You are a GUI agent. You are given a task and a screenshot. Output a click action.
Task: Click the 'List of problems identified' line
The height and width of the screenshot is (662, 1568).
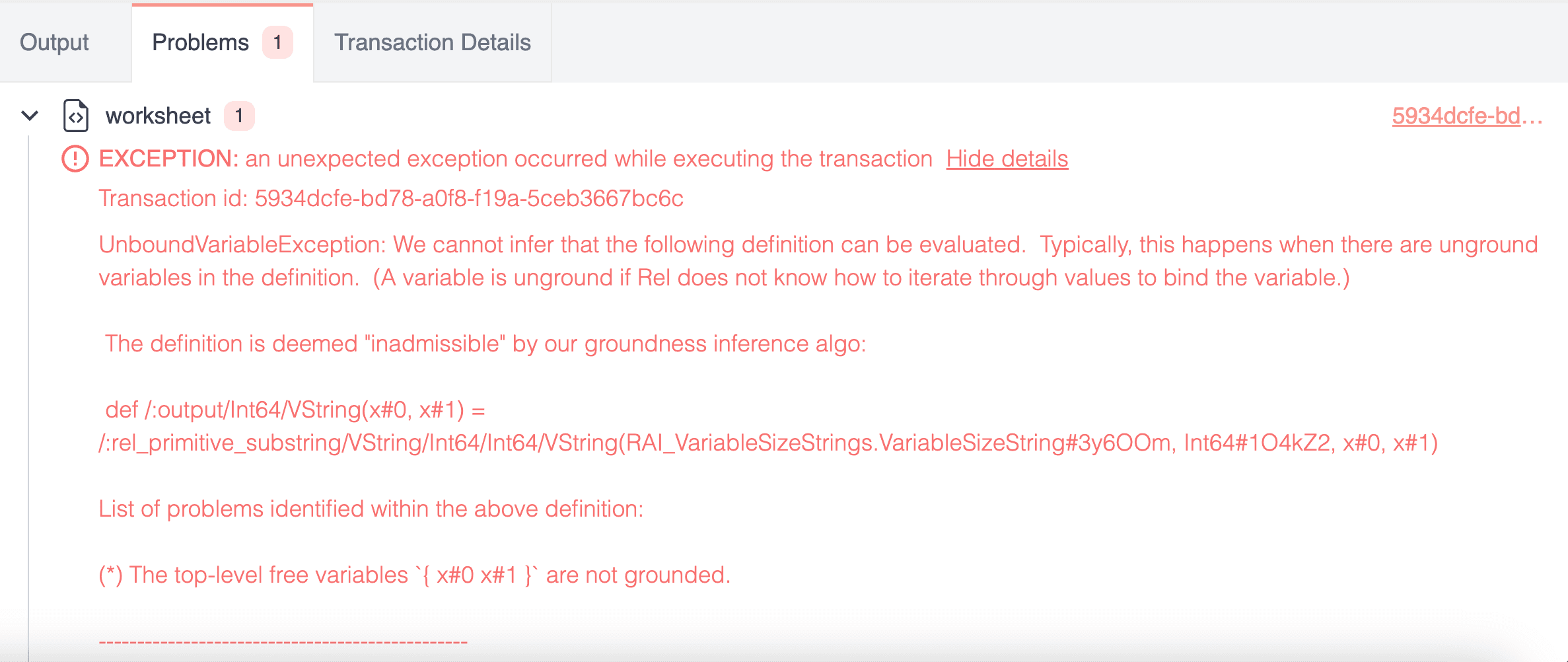371,509
